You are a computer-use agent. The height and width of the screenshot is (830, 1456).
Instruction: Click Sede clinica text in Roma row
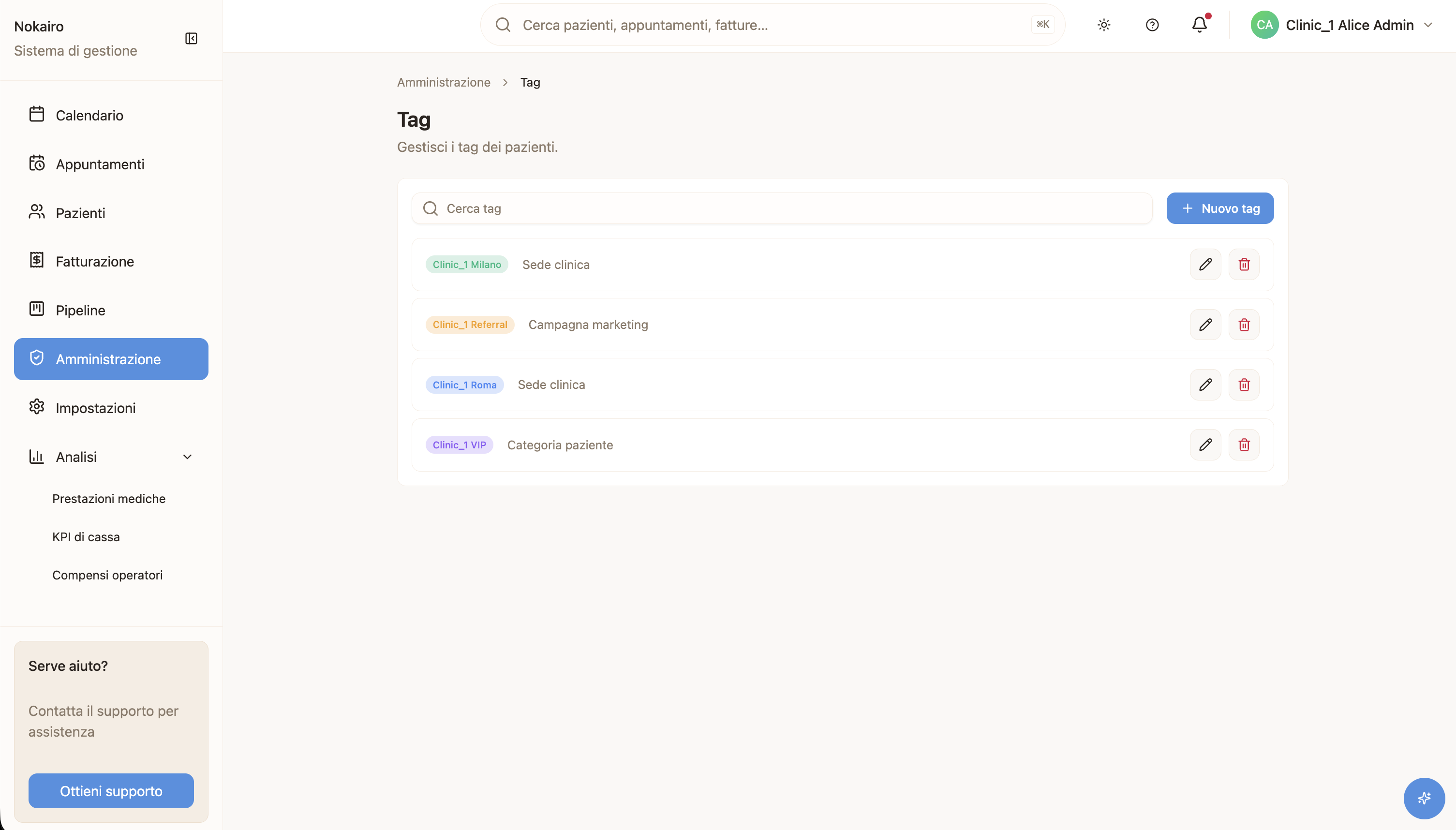coord(551,385)
